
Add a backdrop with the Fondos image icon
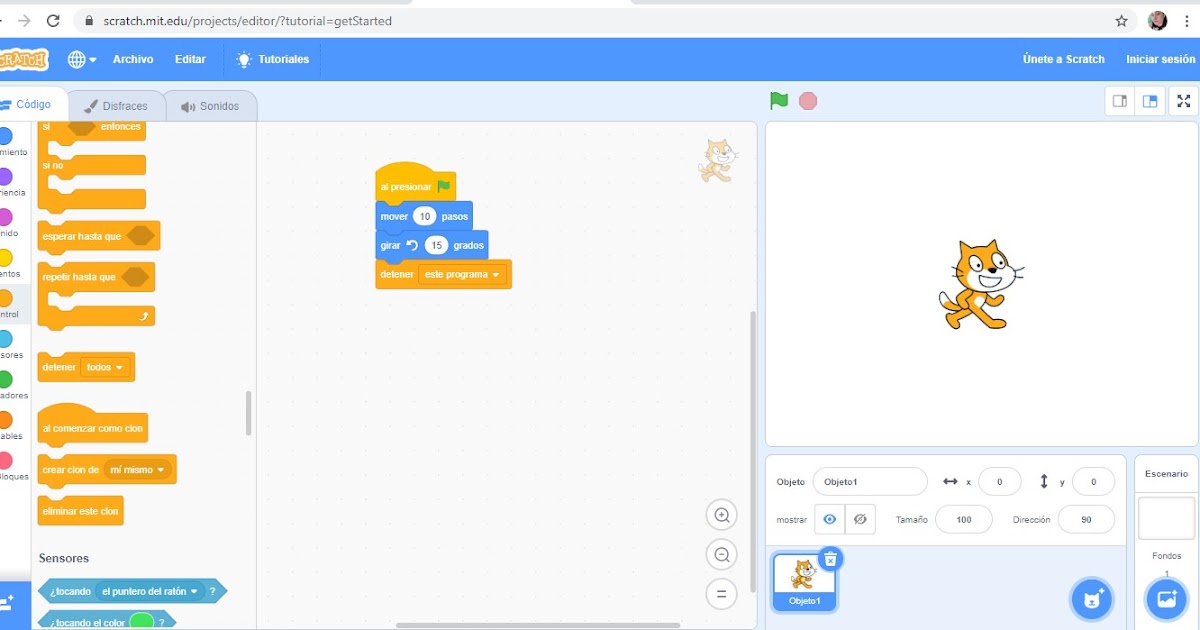[1166, 599]
